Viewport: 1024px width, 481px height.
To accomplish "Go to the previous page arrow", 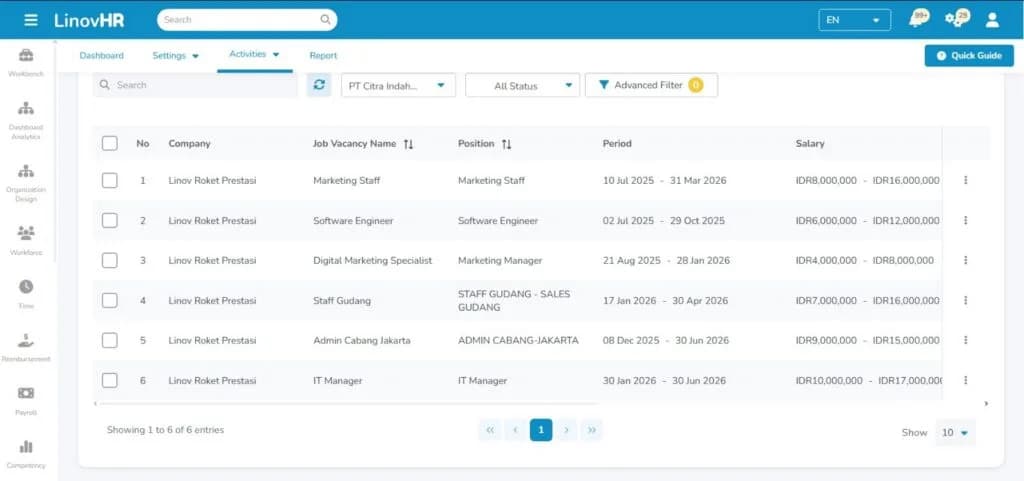I will point(515,430).
